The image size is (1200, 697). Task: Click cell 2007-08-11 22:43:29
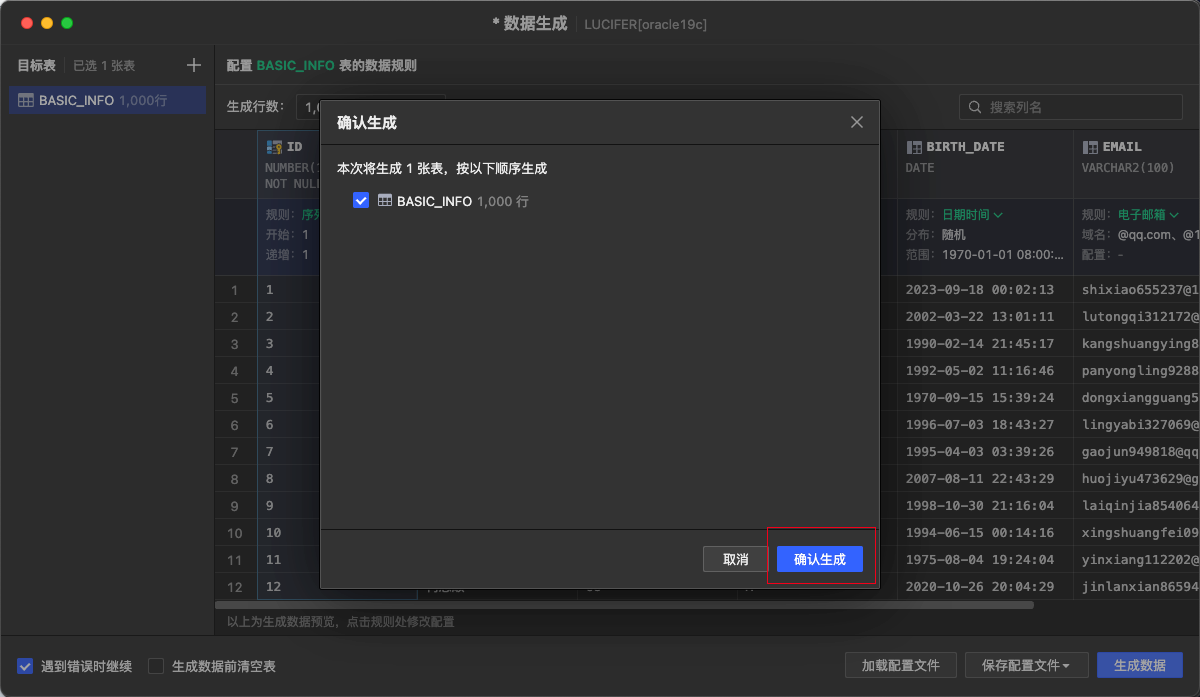pos(985,479)
